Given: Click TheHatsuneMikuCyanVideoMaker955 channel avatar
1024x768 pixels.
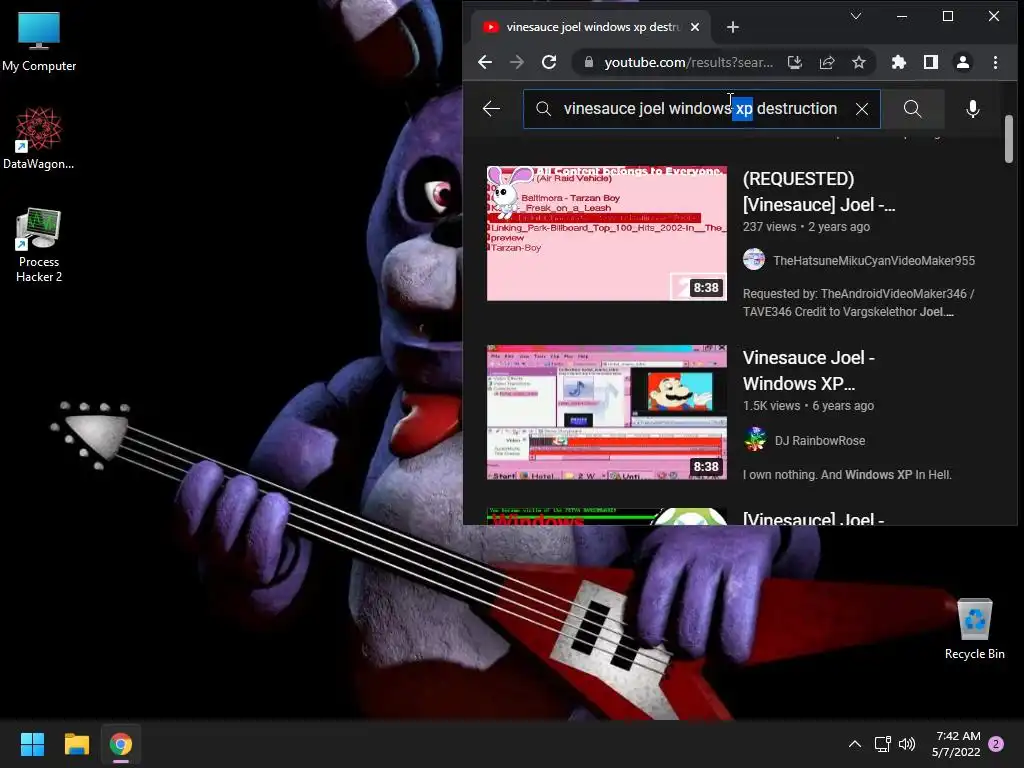Looking at the screenshot, I should coord(754,259).
